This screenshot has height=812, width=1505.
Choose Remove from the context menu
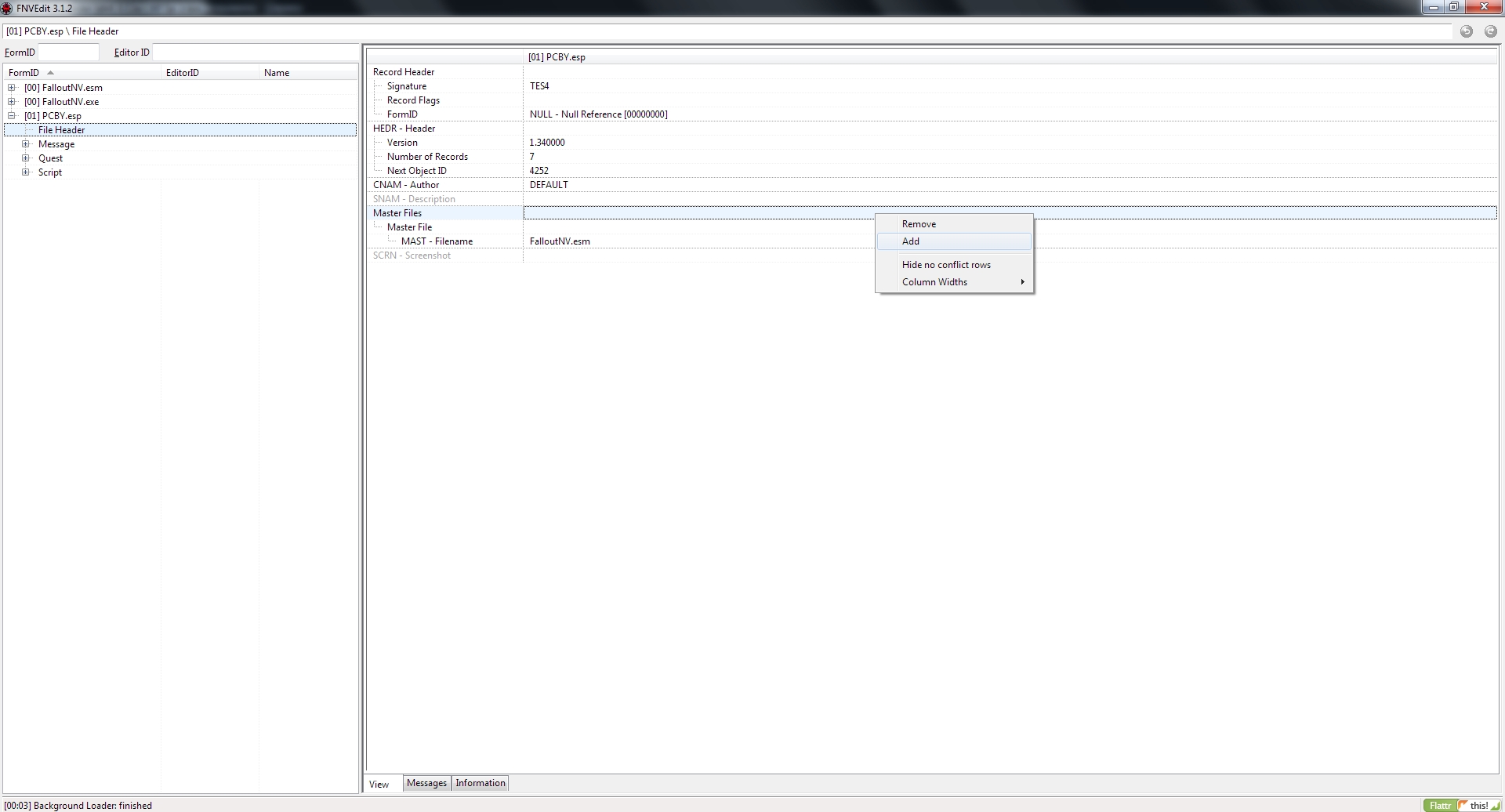954,224
